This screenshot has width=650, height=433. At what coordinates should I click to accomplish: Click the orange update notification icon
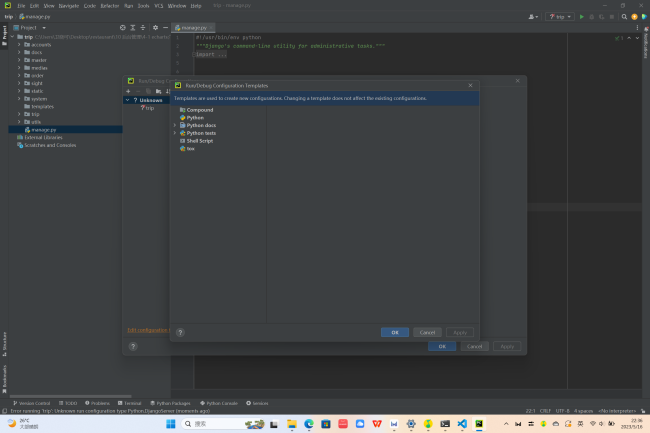634,17
